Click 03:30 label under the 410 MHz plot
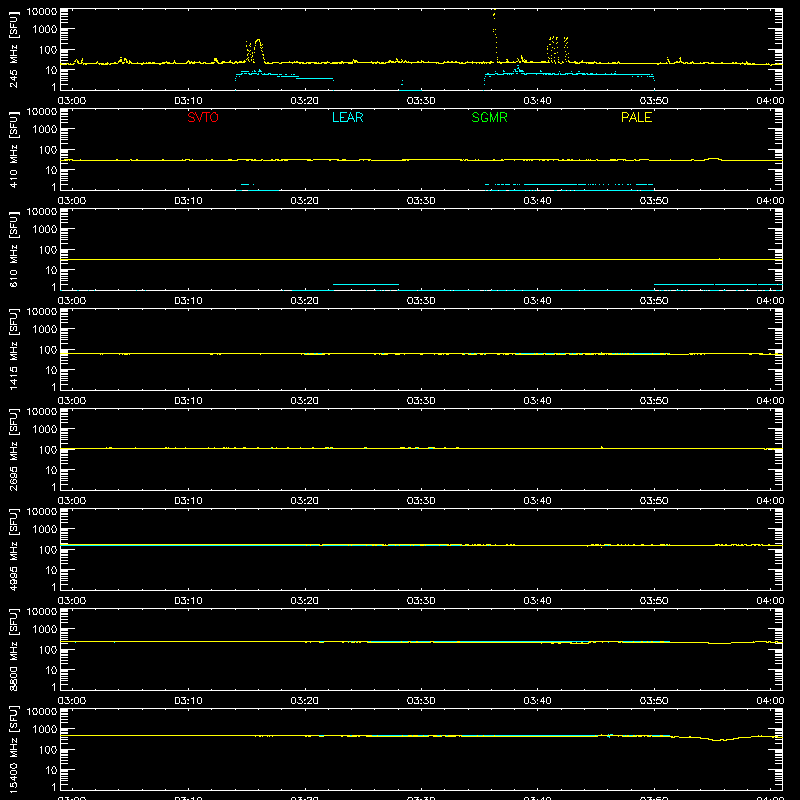The height and width of the screenshot is (800, 800). pyautogui.click(x=421, y=201)
